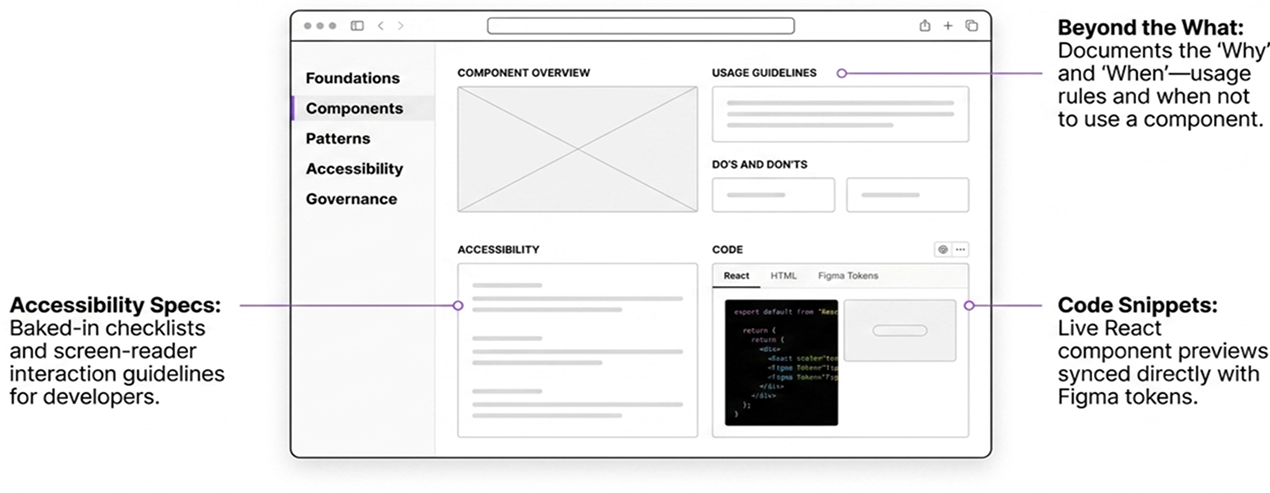The image size is (1270, 493).
Task: Toggle the browser sidebar panel icon
Action: coord(357,26)
